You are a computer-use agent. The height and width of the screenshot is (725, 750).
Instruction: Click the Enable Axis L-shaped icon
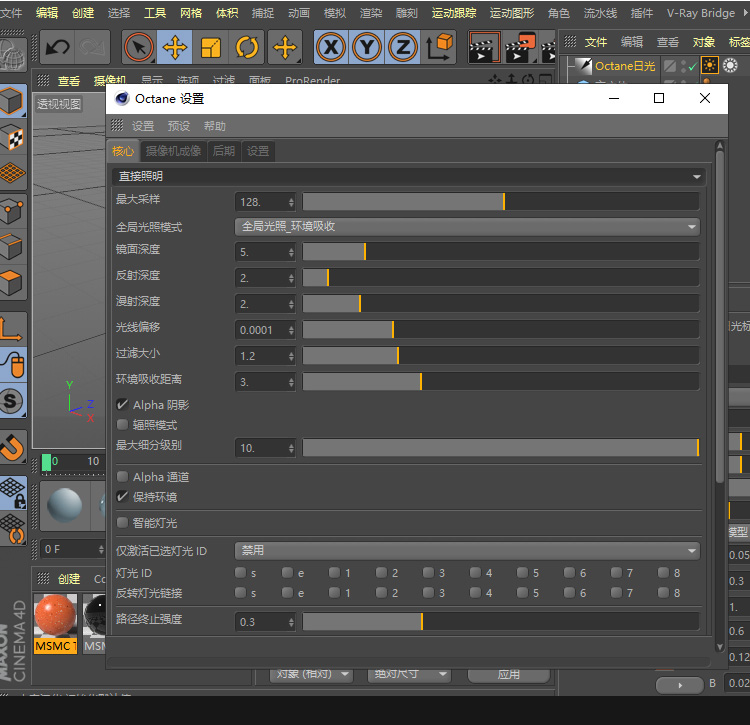click(x=12, y=328)
